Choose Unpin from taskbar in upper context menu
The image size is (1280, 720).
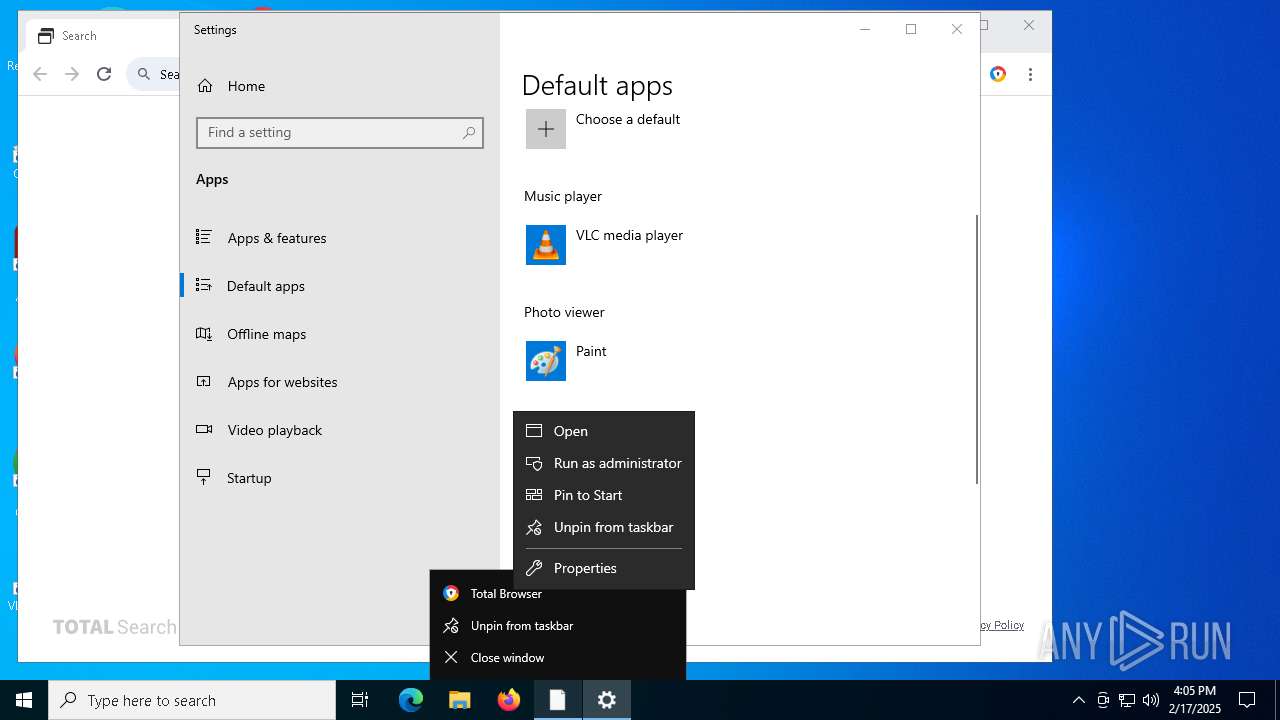click(604, 527)
